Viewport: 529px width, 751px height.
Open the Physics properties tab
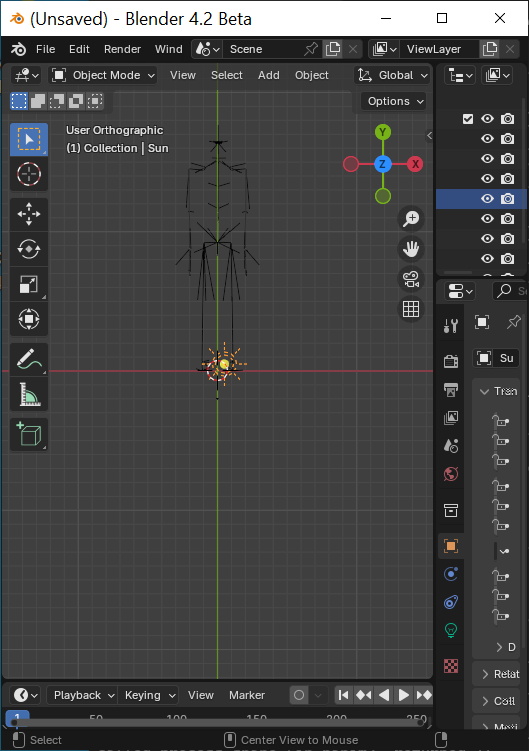451,574
